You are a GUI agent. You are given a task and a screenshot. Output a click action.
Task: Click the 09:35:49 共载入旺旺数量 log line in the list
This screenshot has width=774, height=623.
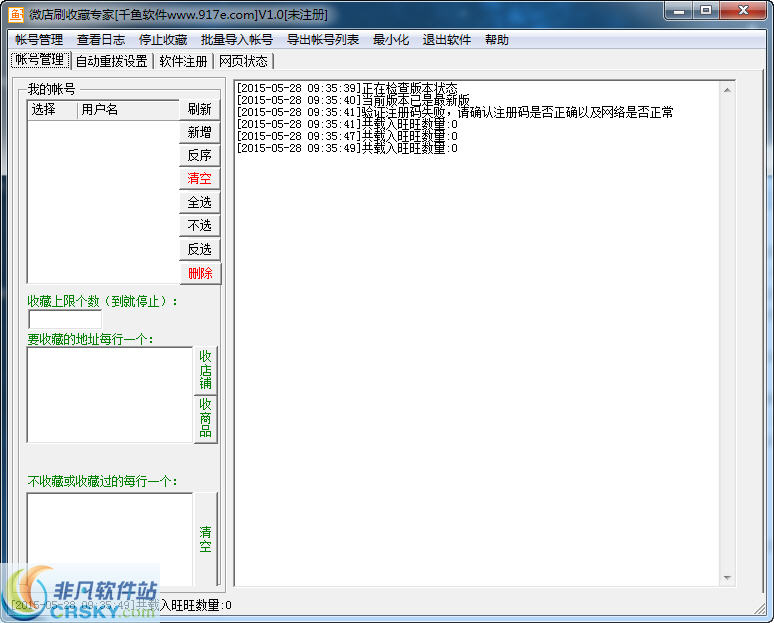coord(347,148)
